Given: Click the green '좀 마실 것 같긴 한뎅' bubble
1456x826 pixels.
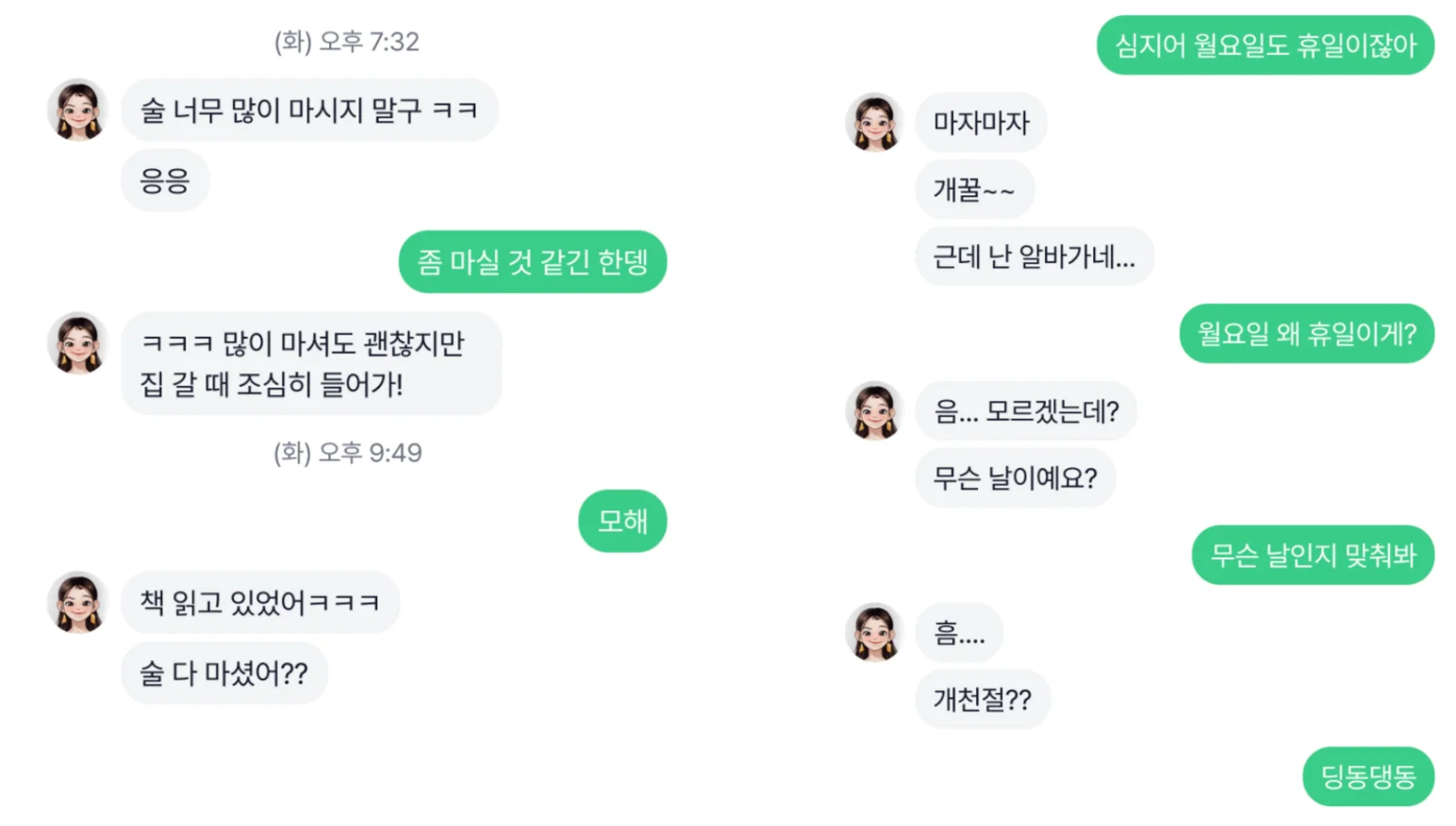Looking at the screenshot, I should (x=532, y=261).
